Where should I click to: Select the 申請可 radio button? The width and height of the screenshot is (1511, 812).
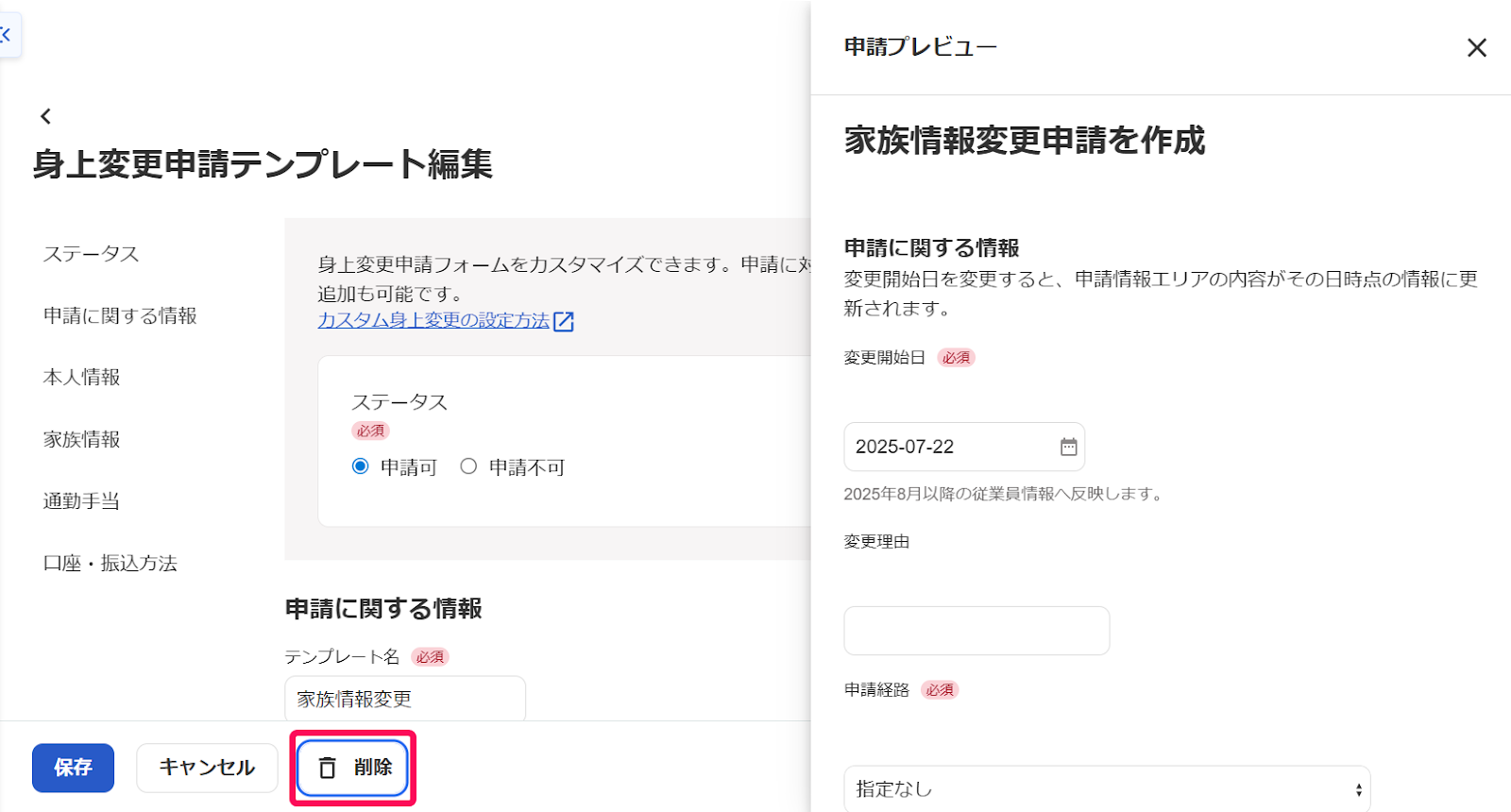coord(360,466)
